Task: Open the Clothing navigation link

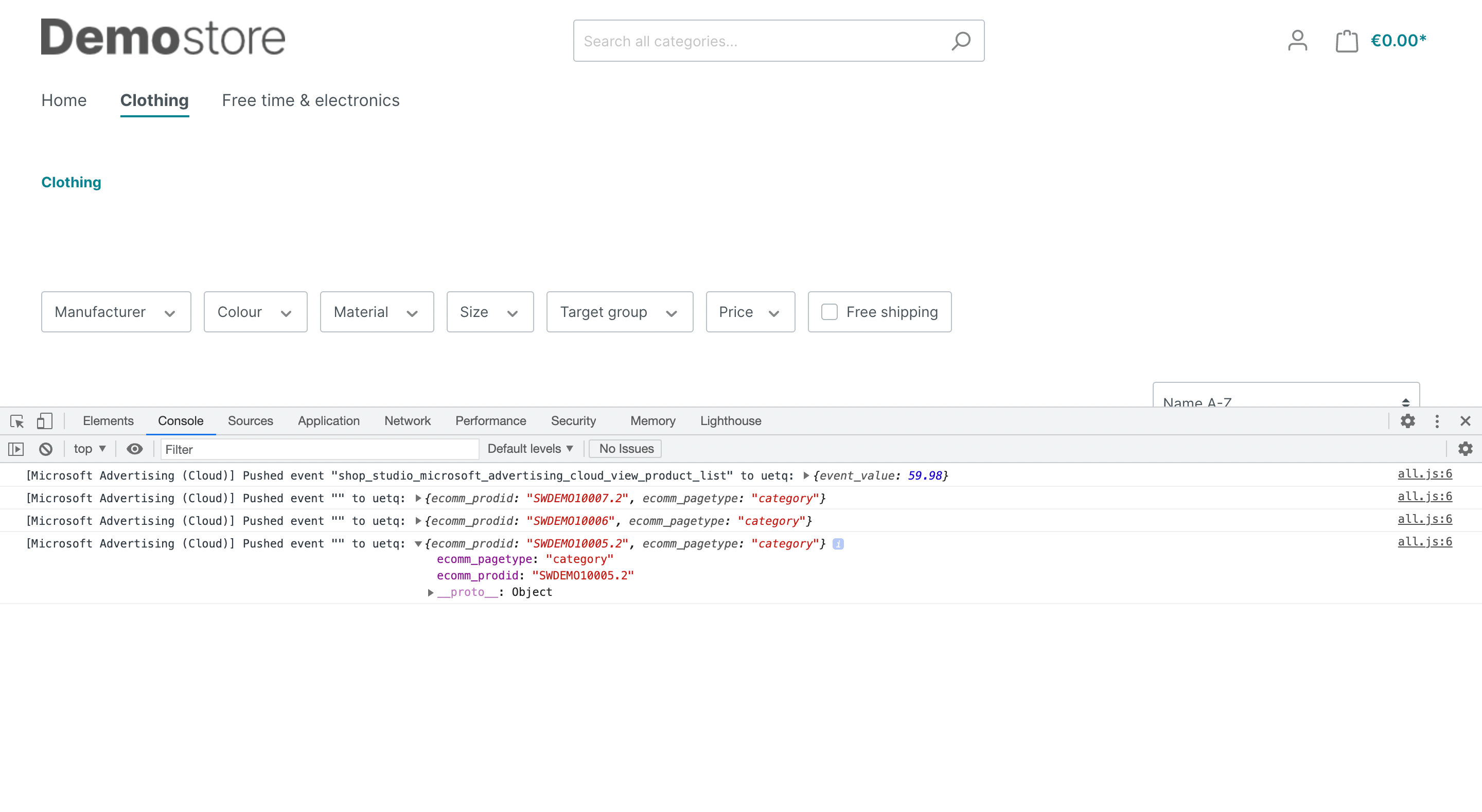Action: point(154,100)
